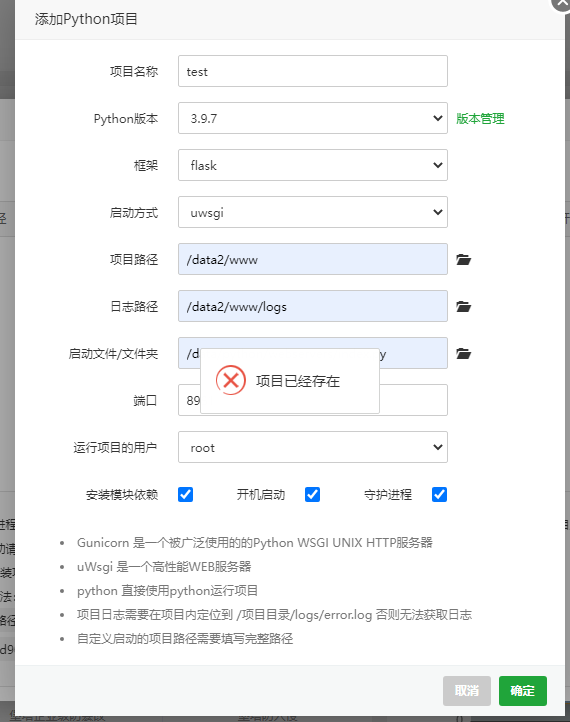This screenshot has width=570, height=722.
Task: Click the Python版本 label
Action: (126, 119)
